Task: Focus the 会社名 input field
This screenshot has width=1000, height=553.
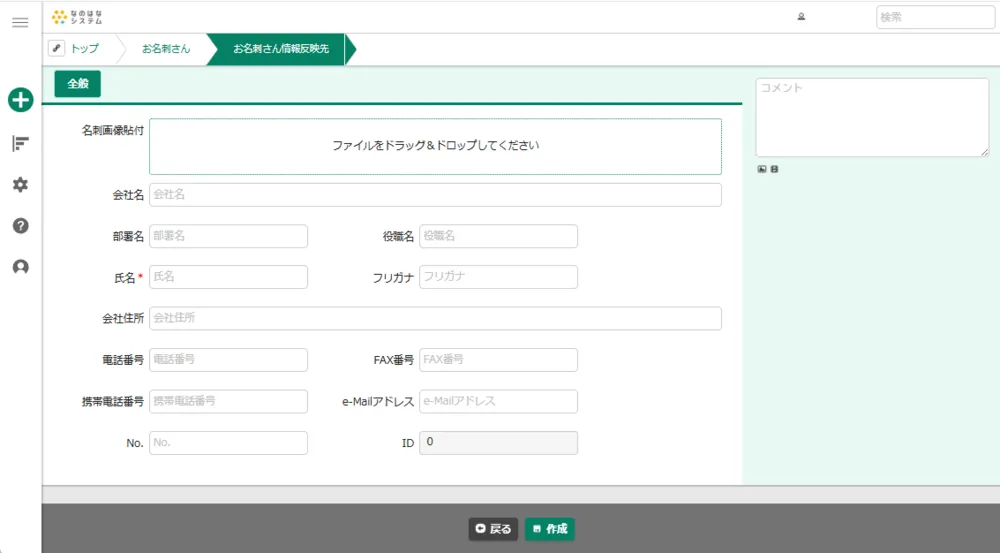Action: (x=436, y=195)
